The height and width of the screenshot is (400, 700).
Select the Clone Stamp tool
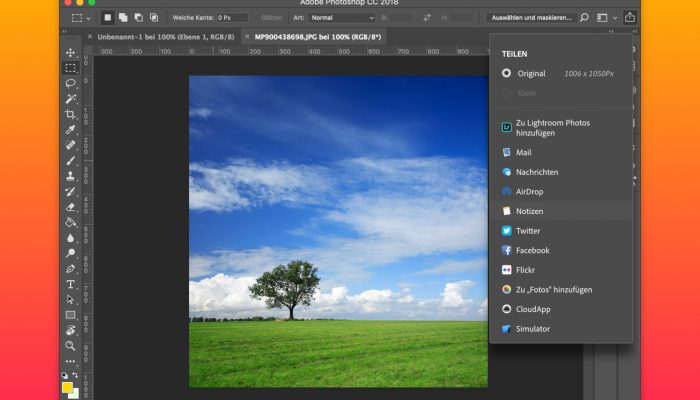coord(71,176)
